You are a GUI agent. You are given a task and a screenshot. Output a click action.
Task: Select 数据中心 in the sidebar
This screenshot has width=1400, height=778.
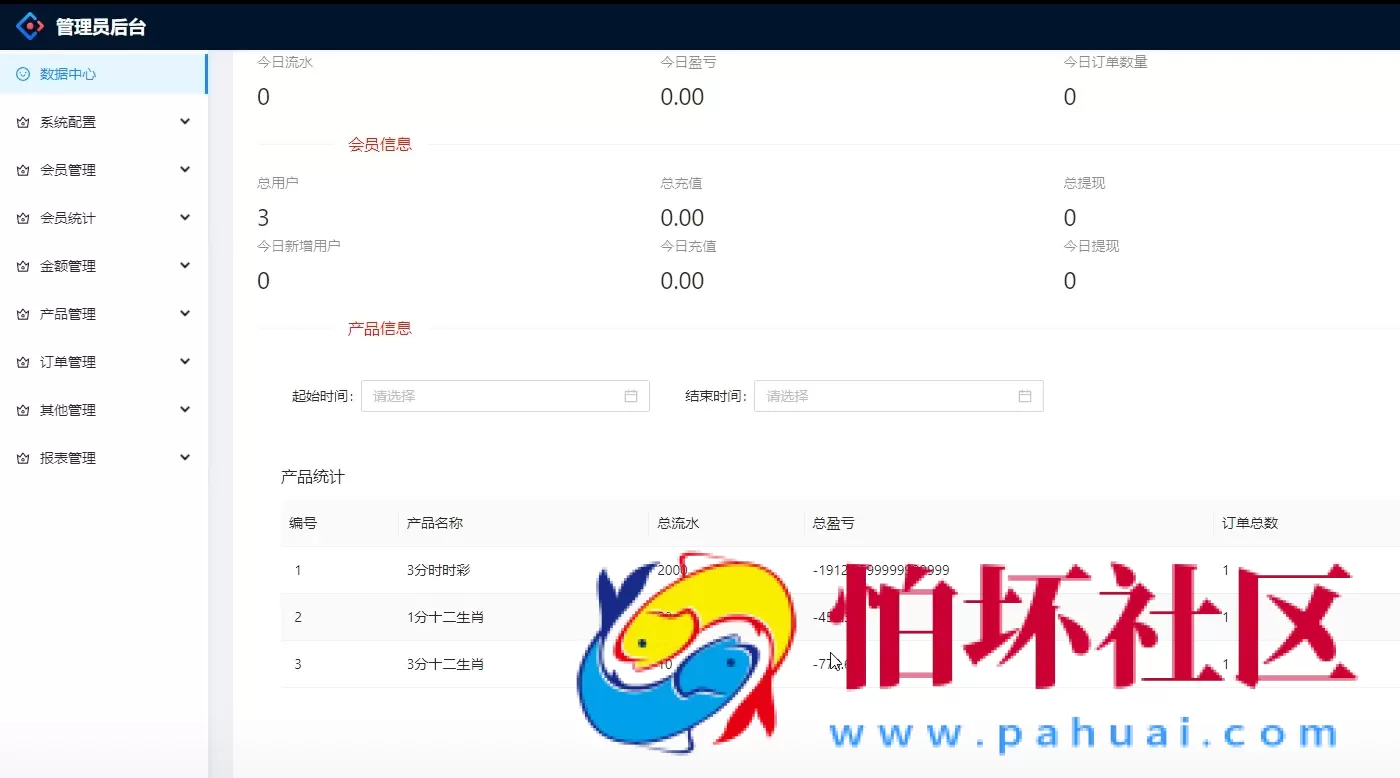tap(67, 73)
